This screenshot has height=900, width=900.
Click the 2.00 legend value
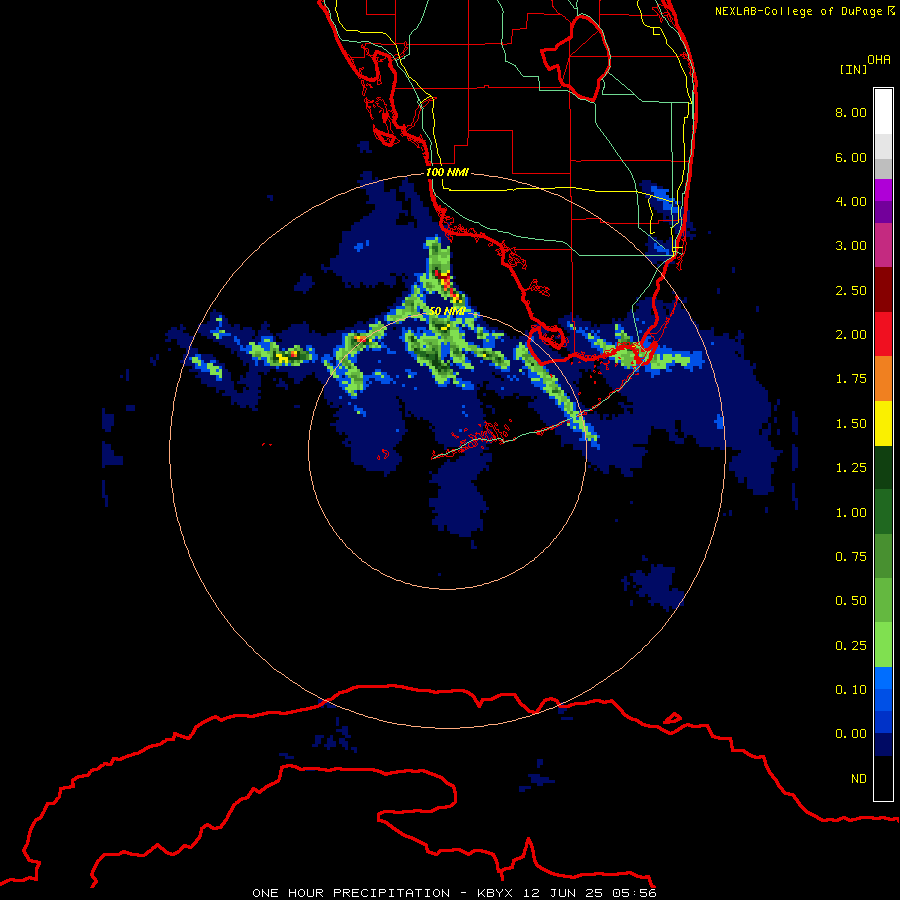click(x=851, y=335)
